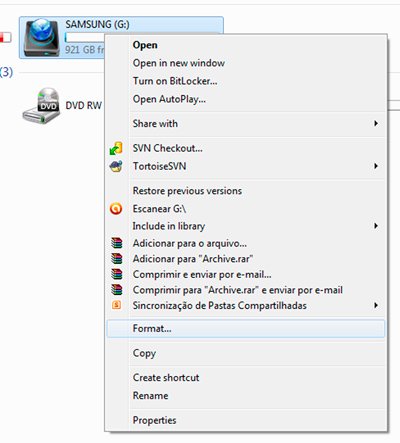Select Adicionar para "Archive.rar"
The height and width of the screenshot is (443, 400).
click(246, 259)
